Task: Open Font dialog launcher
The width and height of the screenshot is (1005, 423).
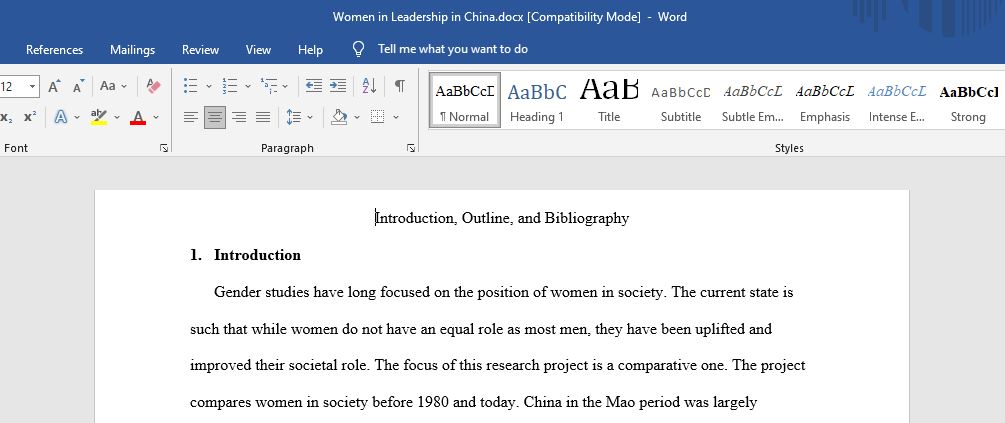Action: 164,148
